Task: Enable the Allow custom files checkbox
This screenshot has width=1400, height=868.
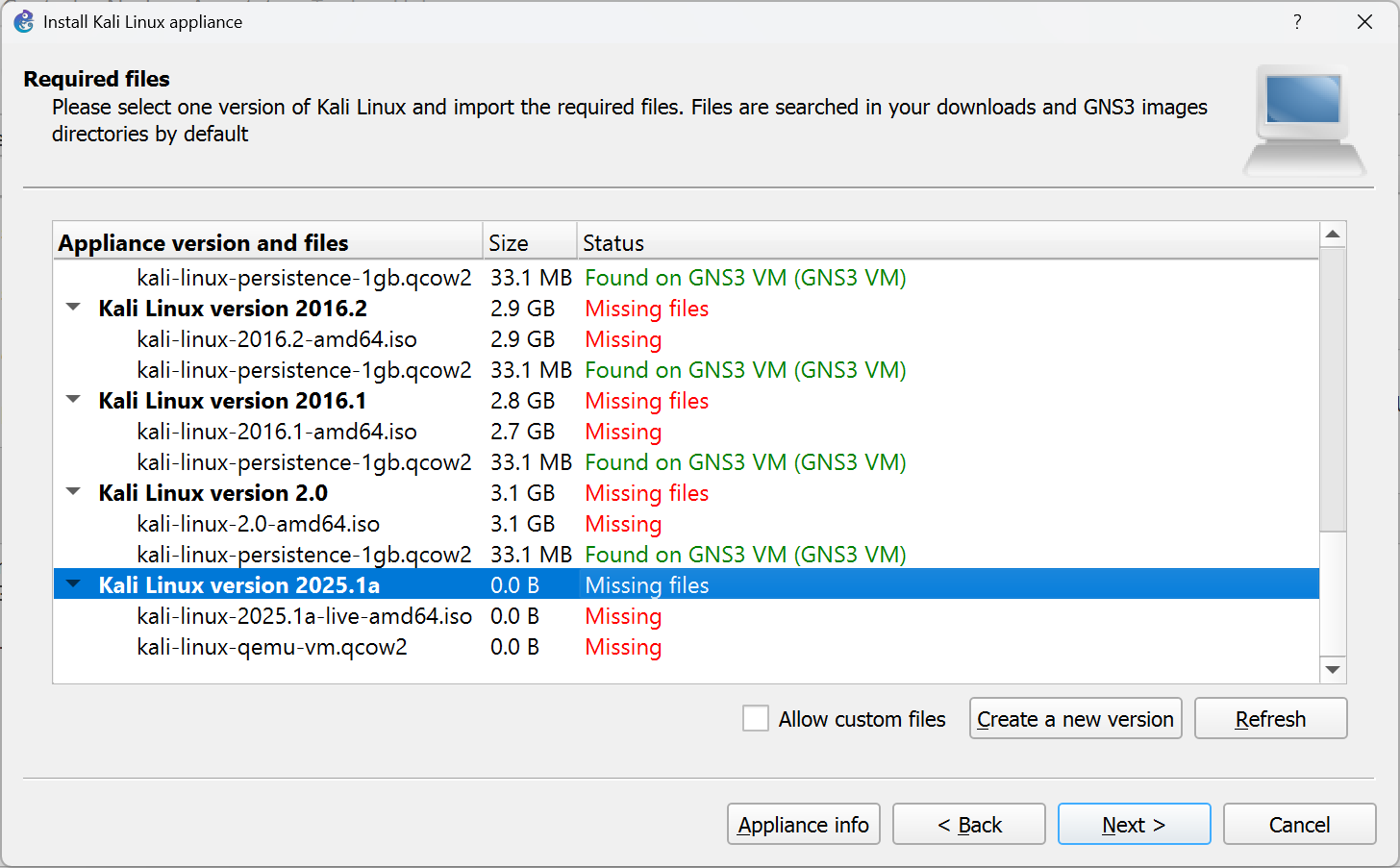Action: pos(756,718)
